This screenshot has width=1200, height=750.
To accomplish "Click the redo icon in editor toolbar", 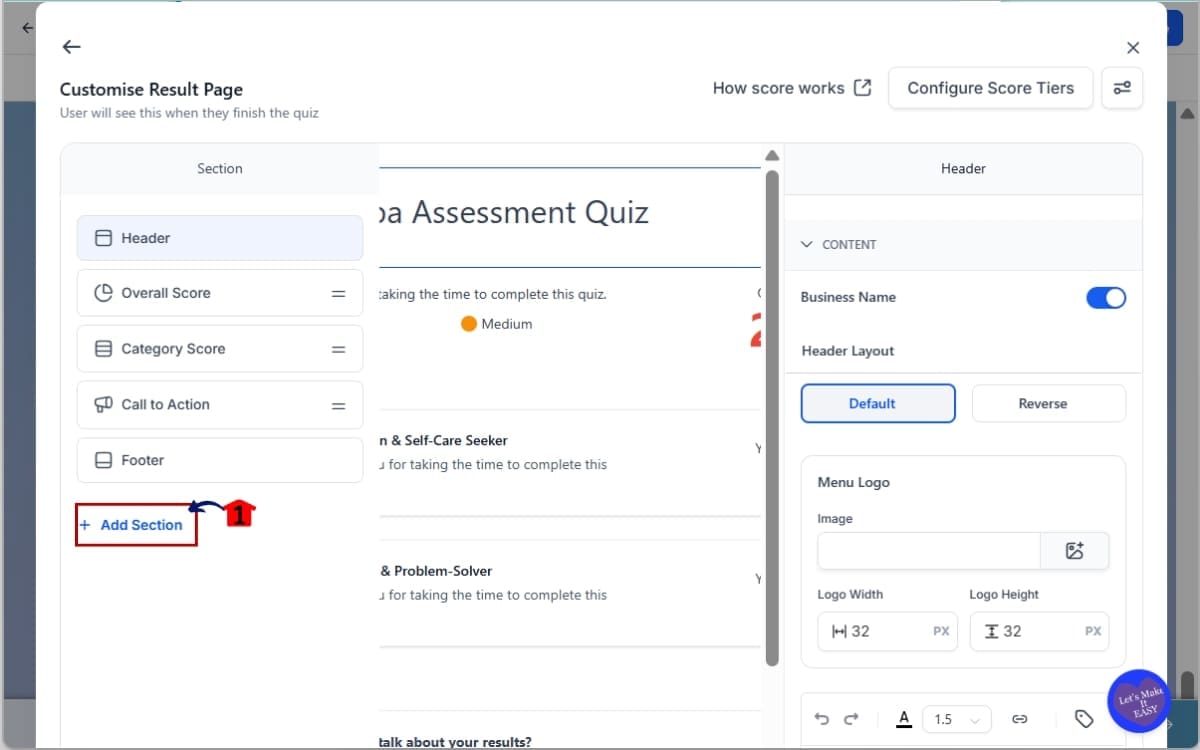I will [x=852, y=719].
